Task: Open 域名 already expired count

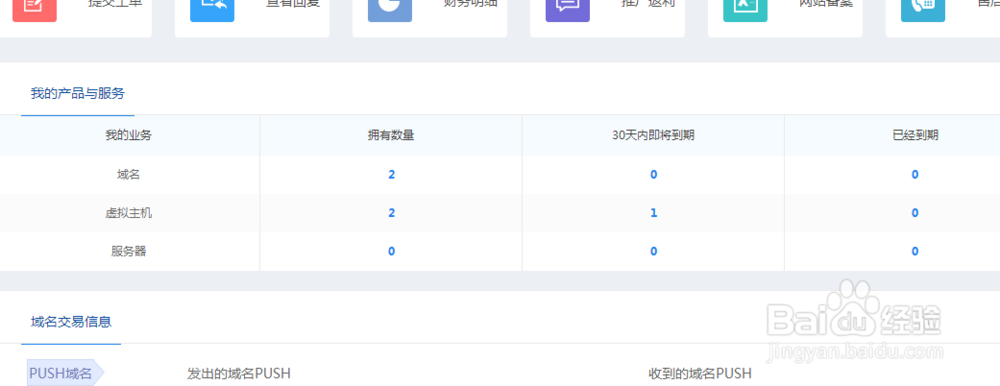Action: click(x=915, y=174)
